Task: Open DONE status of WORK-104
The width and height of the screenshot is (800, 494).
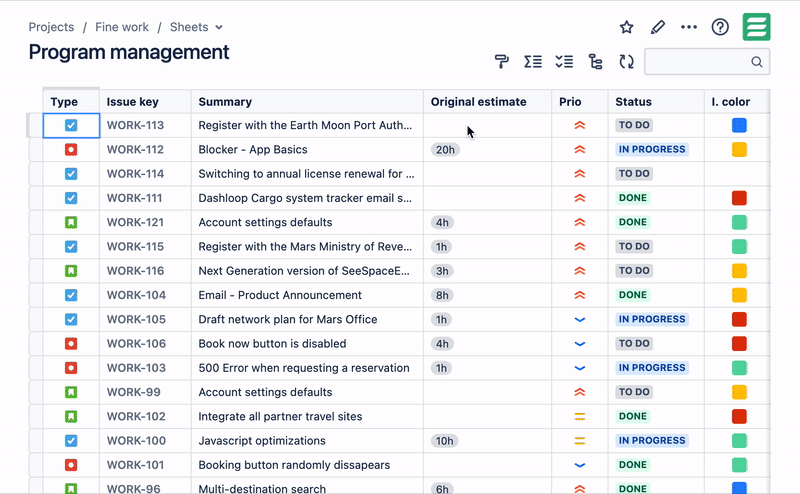Action: tap(633, 295)
